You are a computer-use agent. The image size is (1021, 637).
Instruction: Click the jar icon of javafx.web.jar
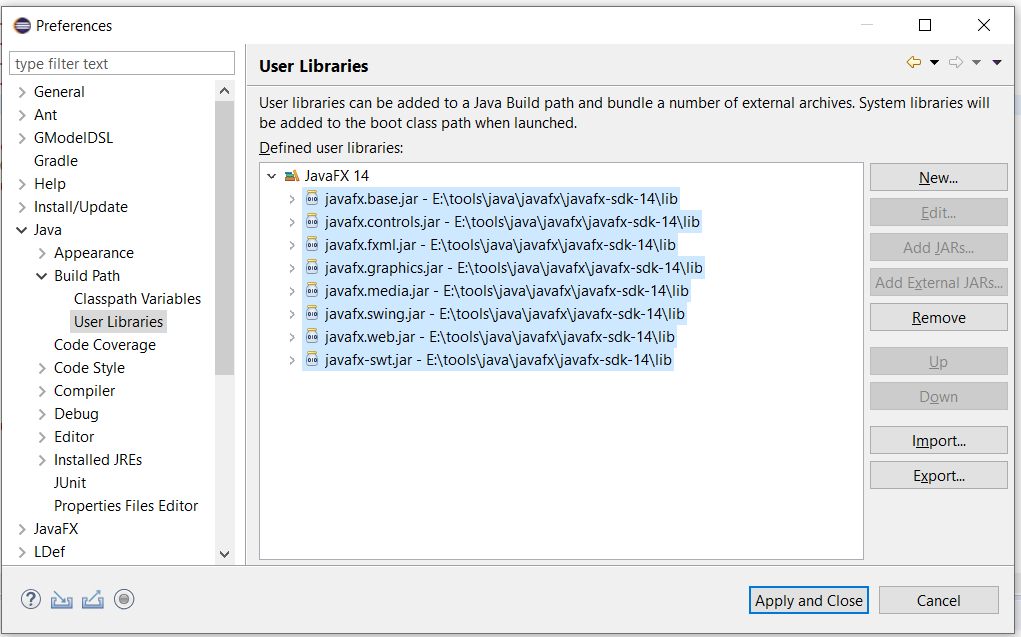point(312,337)
